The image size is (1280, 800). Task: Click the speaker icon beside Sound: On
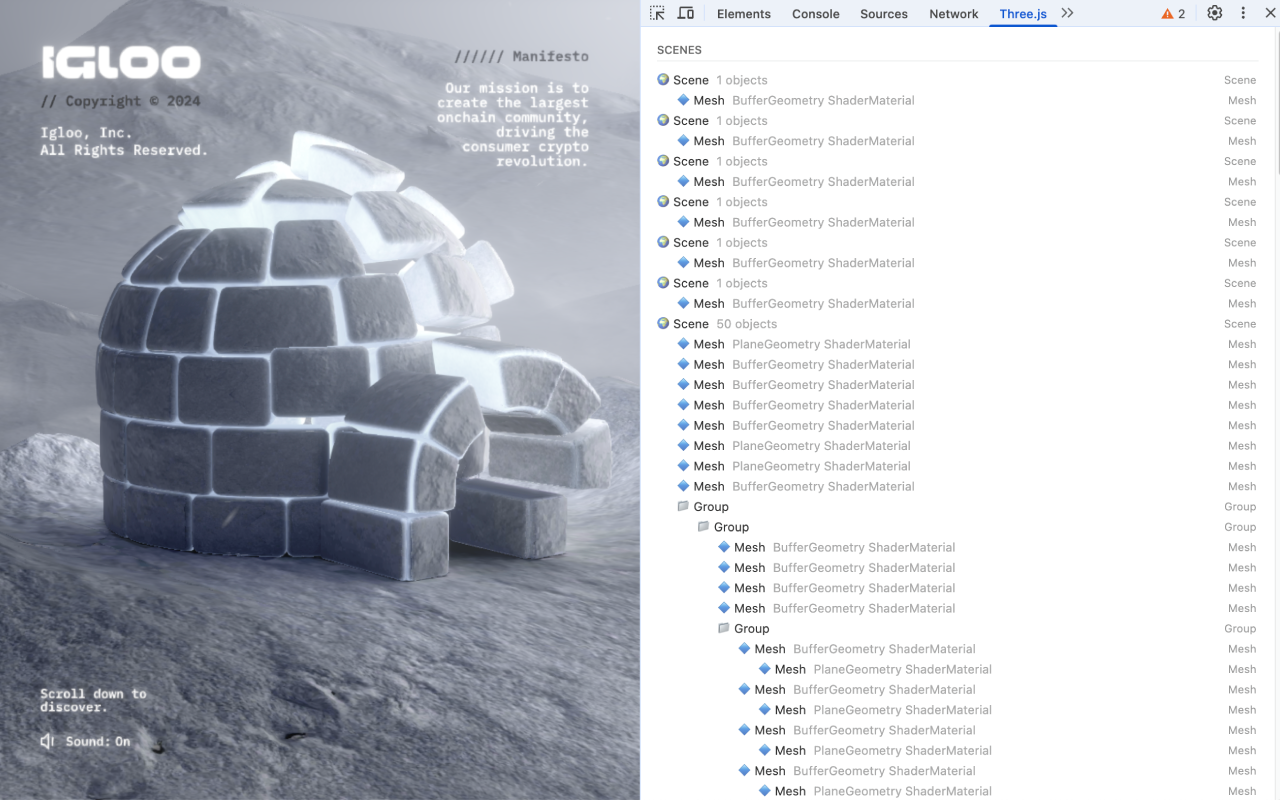coord(45,741)
